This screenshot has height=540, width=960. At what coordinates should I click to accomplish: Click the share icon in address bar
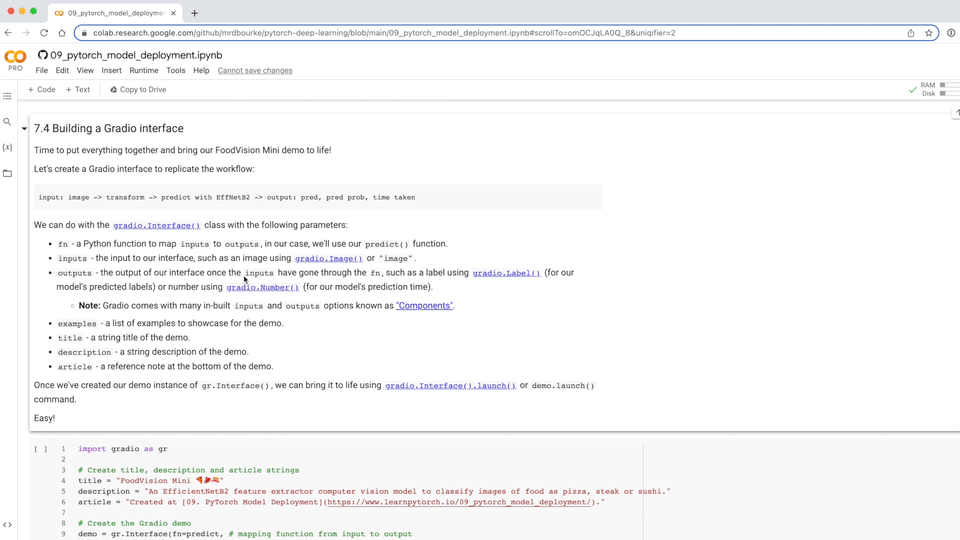[910, 33]
